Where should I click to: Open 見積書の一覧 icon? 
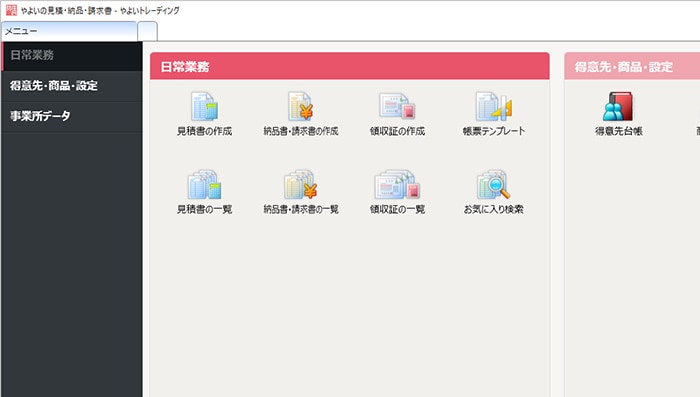[x=204, y=184]
